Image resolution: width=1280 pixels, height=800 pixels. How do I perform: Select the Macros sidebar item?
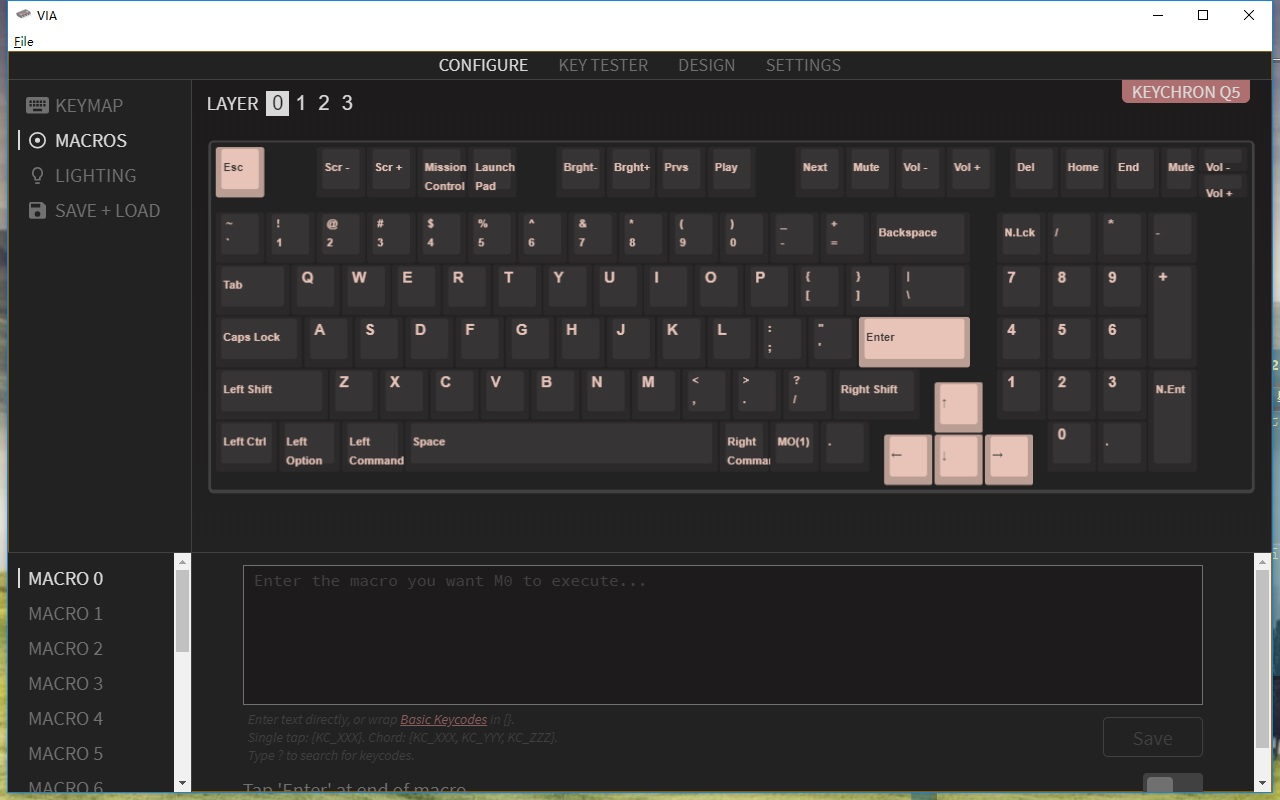point(78,140)
